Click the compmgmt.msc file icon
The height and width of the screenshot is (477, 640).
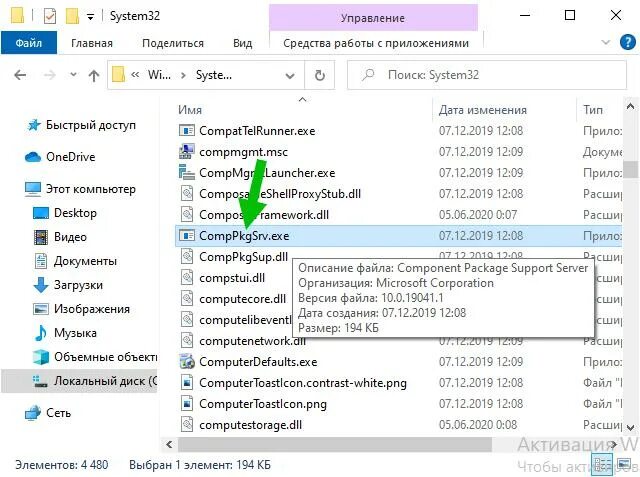pos(187,152)
